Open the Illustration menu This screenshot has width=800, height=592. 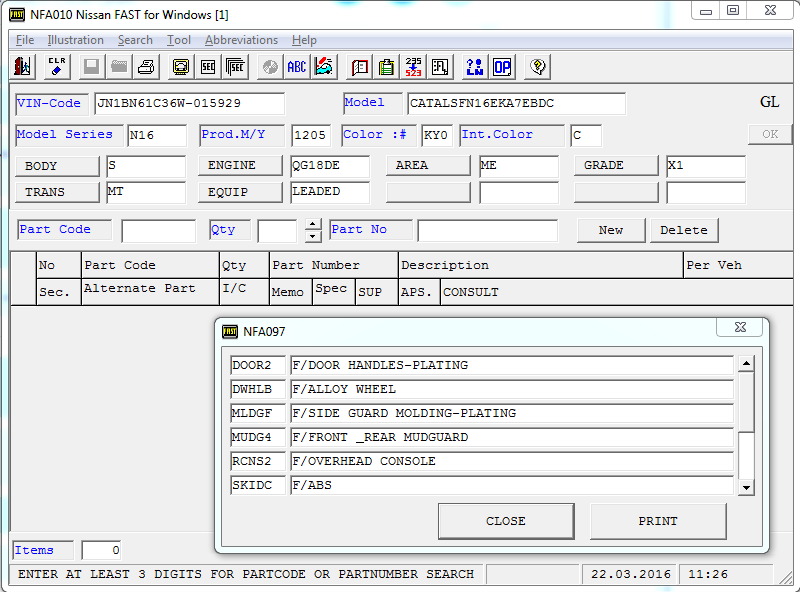click(76, 40)
